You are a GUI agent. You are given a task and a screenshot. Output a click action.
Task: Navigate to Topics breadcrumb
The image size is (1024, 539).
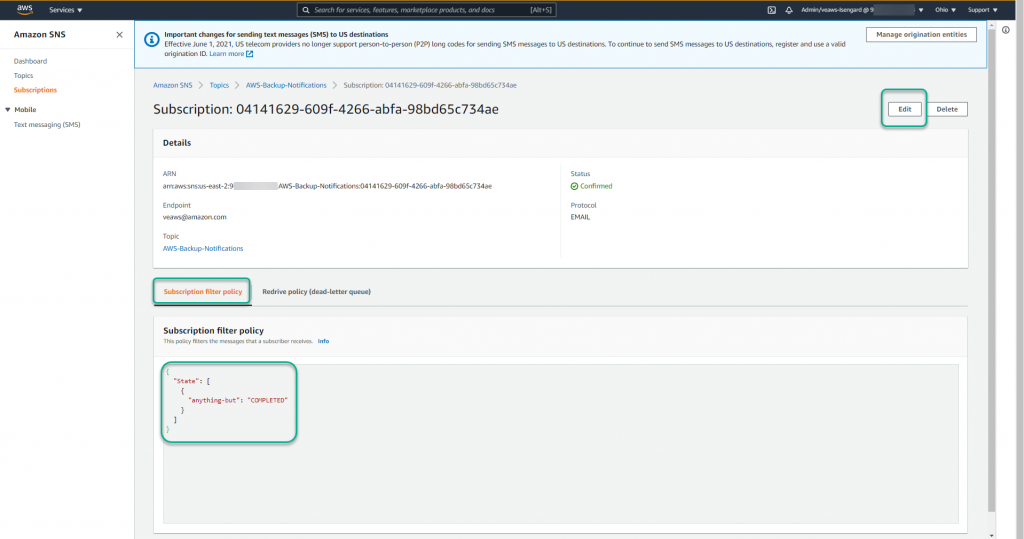(219, 85)
